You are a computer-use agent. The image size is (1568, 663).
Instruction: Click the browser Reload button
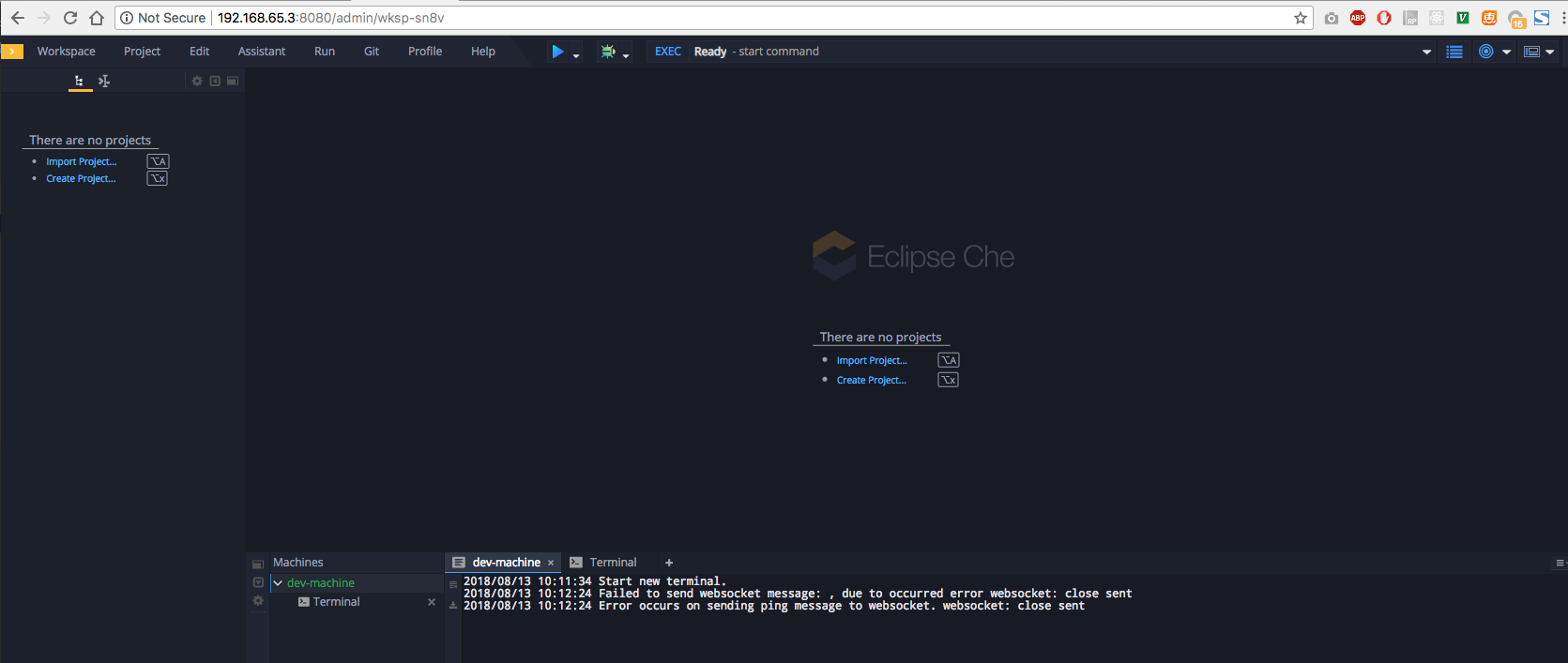(69, 18)
